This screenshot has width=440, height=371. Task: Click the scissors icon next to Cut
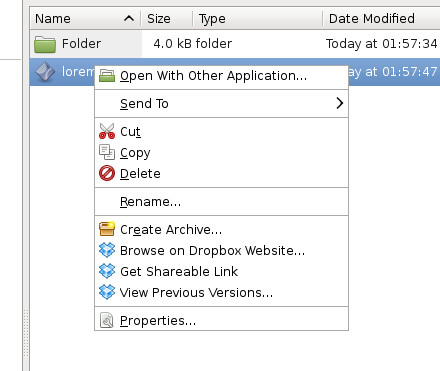(107, 131)
